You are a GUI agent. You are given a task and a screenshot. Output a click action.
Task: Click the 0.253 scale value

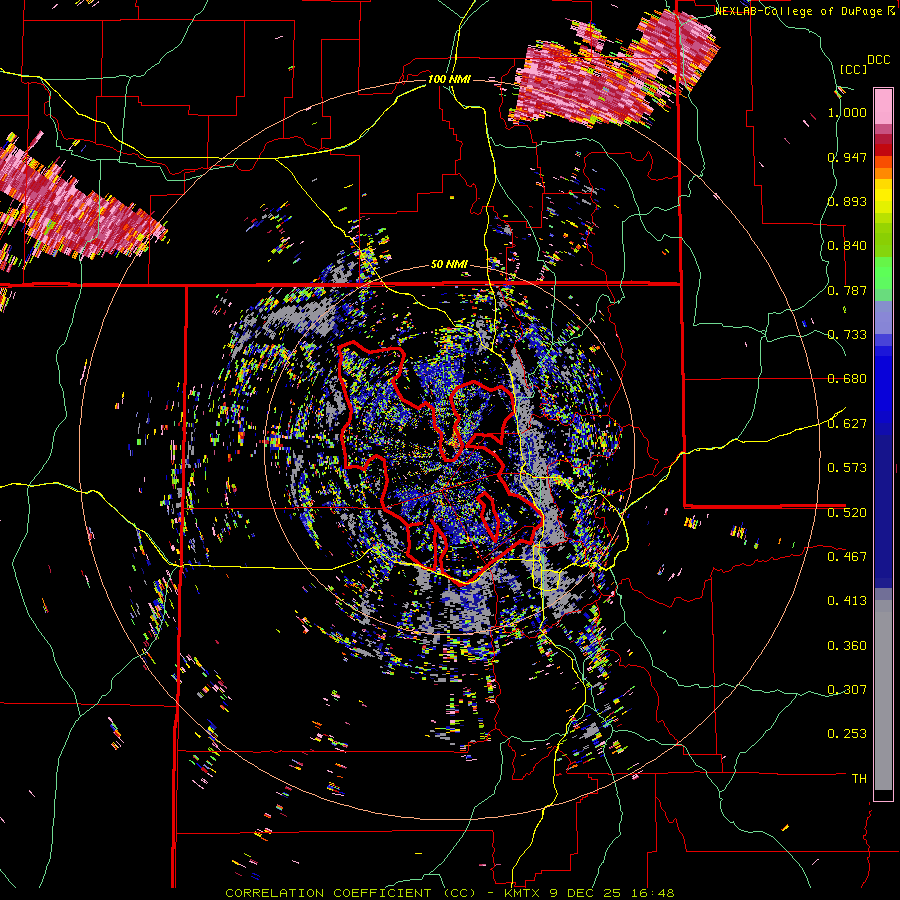(x=847, y=734)
